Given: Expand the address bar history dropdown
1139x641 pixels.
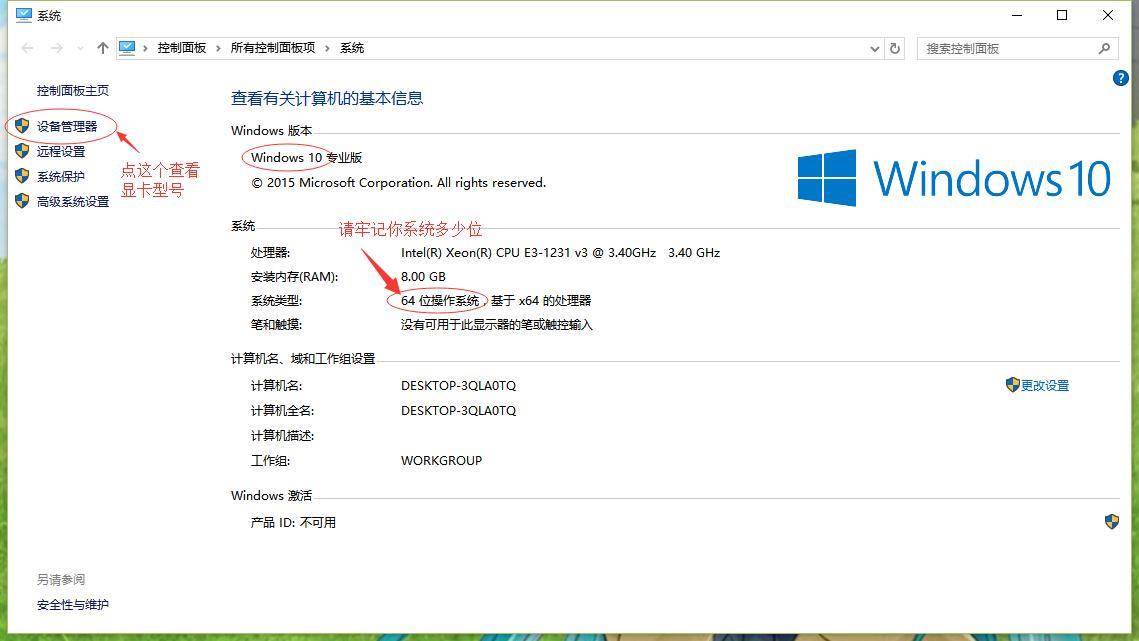Looking at the screenshot, I should tap(875, 48).
